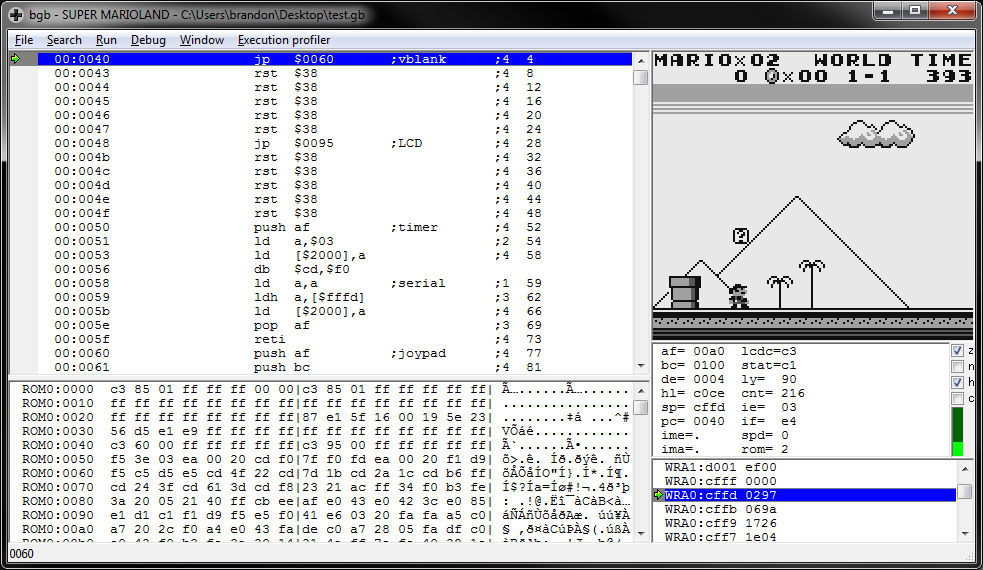Click the bgb application icon in title bar
The height and width of the screenshot is (570, 983).
[x=16, y=14]
